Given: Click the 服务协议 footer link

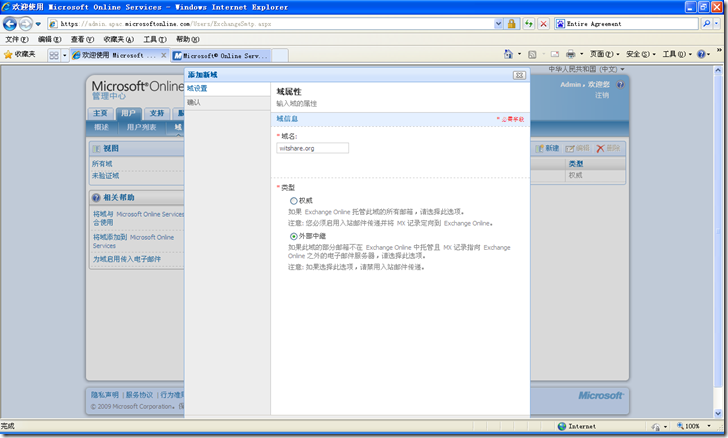Looking at the screenshot, I should pos(139,395).
